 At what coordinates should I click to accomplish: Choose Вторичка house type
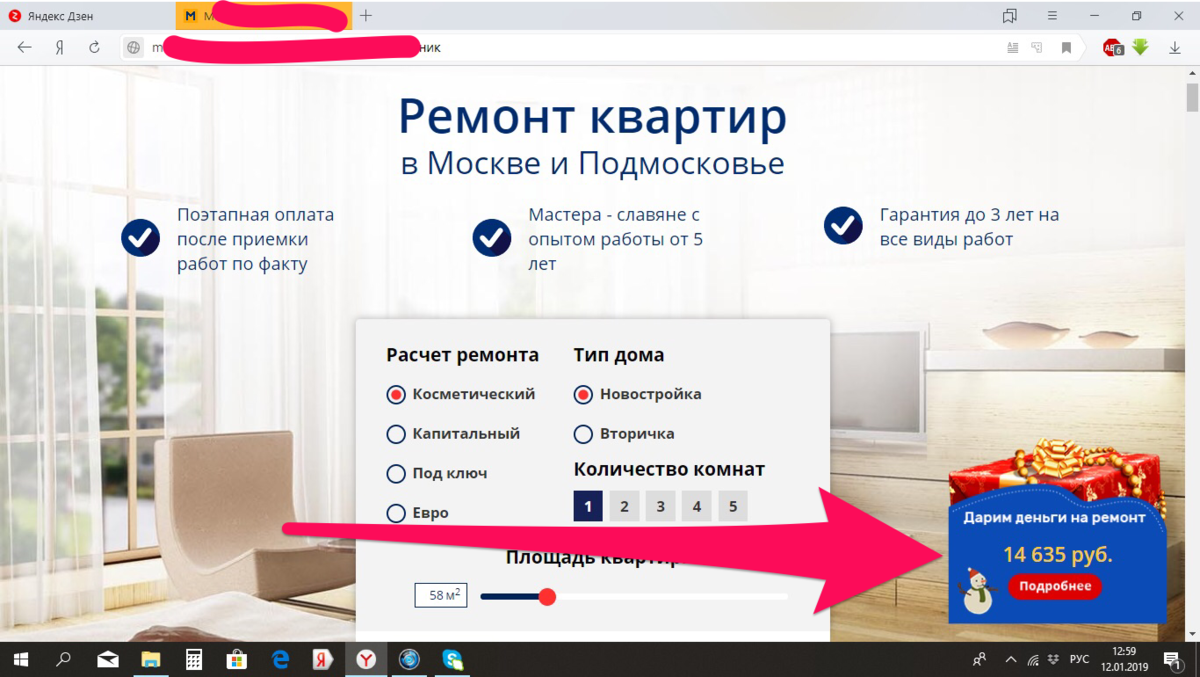click(624, 434)
